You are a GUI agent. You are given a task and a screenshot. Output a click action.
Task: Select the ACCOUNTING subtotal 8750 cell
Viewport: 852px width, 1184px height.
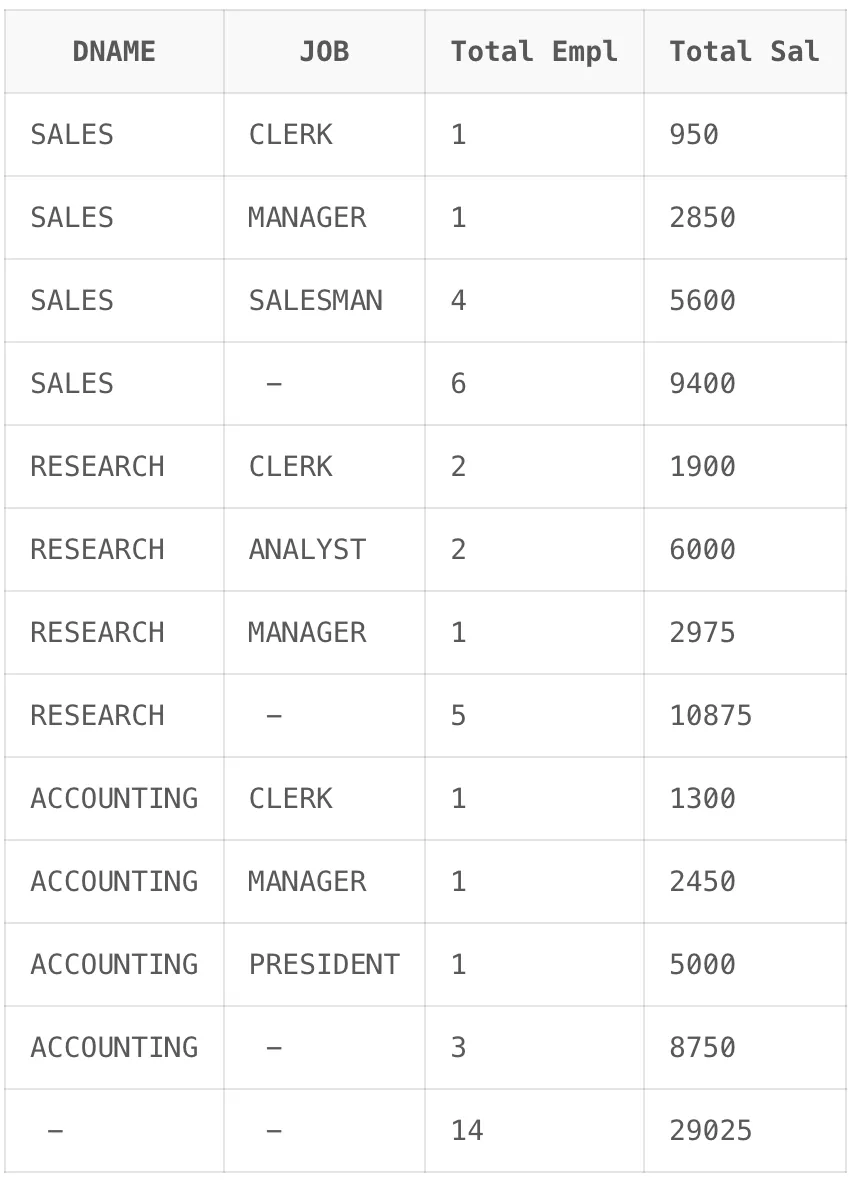745,1047
